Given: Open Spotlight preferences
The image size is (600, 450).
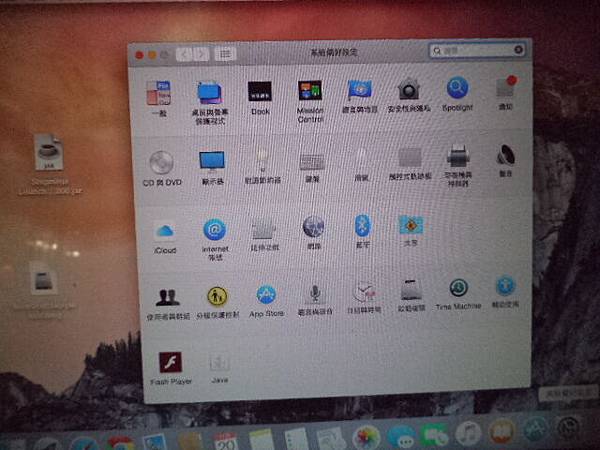Looking at the screenshot, I should click(x=457, y=88).
